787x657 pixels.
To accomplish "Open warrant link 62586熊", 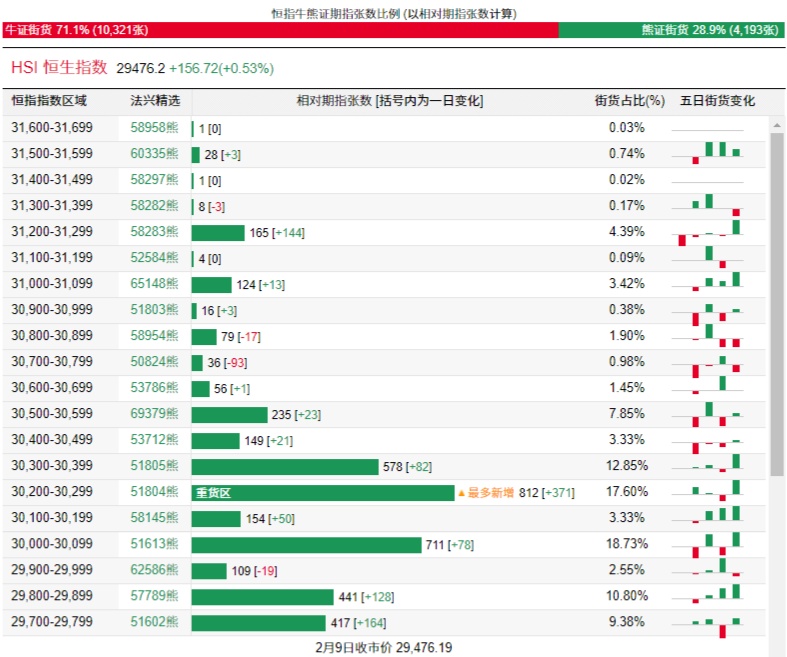I will pyautogui.click(x=154, y=570).
